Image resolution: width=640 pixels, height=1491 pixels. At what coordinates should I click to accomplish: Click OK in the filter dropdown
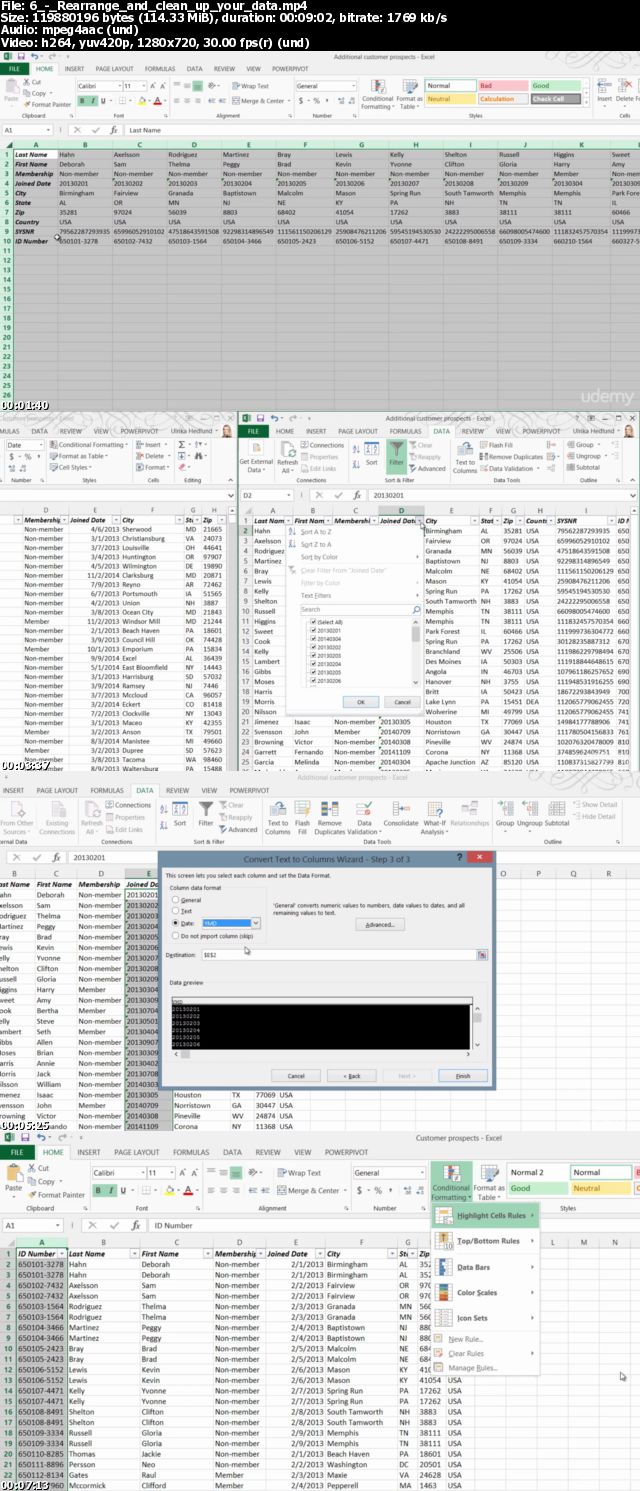point(360,702)
